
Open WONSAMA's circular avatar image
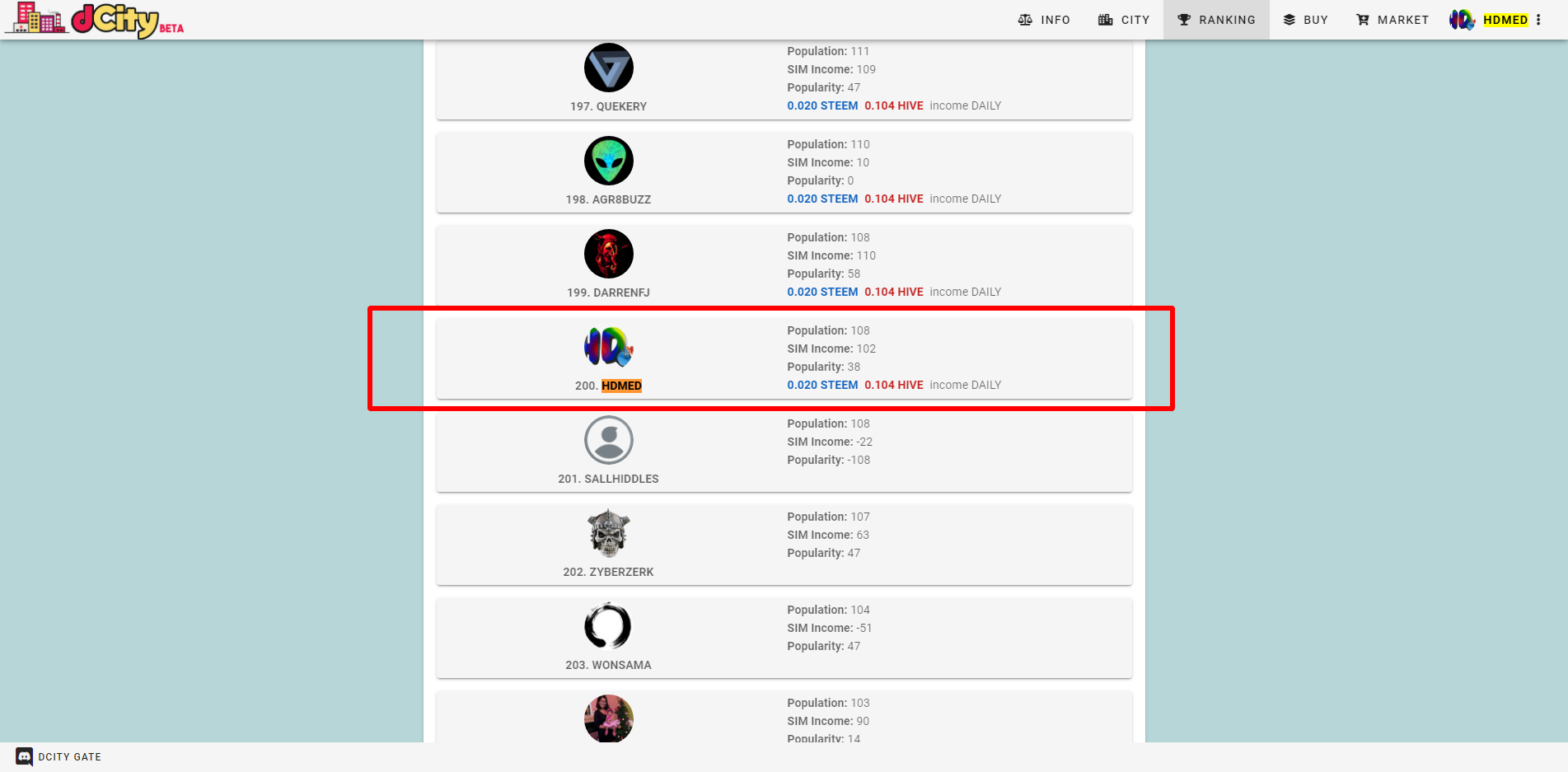pos(609,626)
